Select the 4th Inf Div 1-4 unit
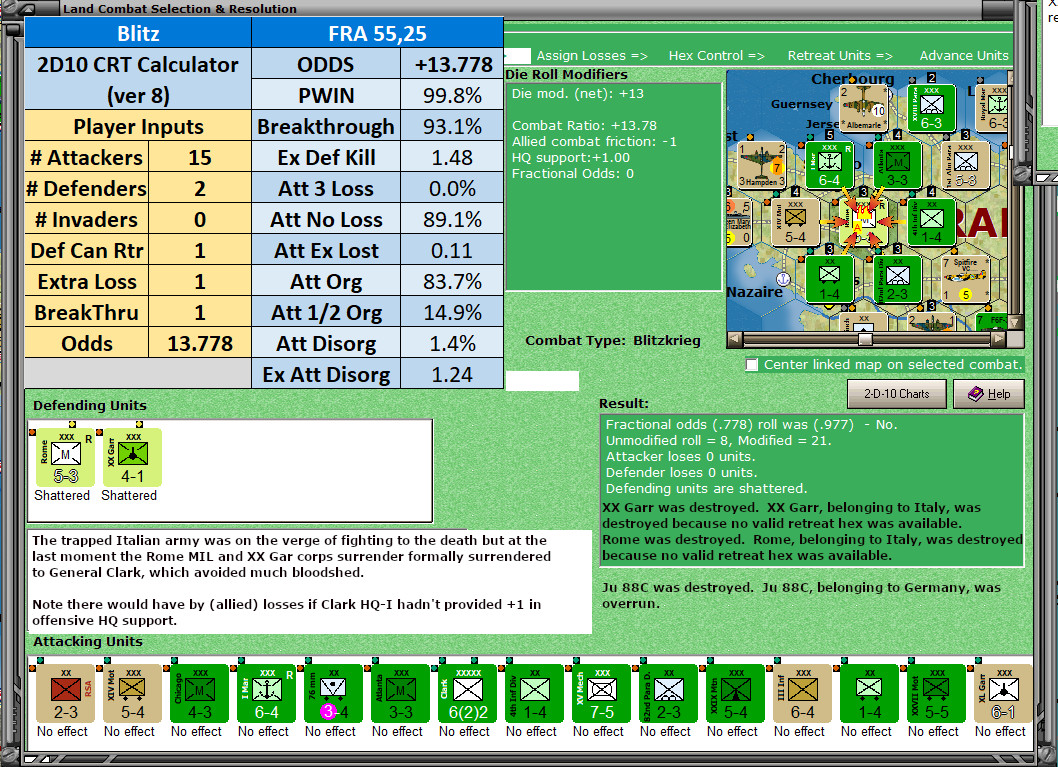This screenshot has height=767, width=1058. tap(534, 693)
